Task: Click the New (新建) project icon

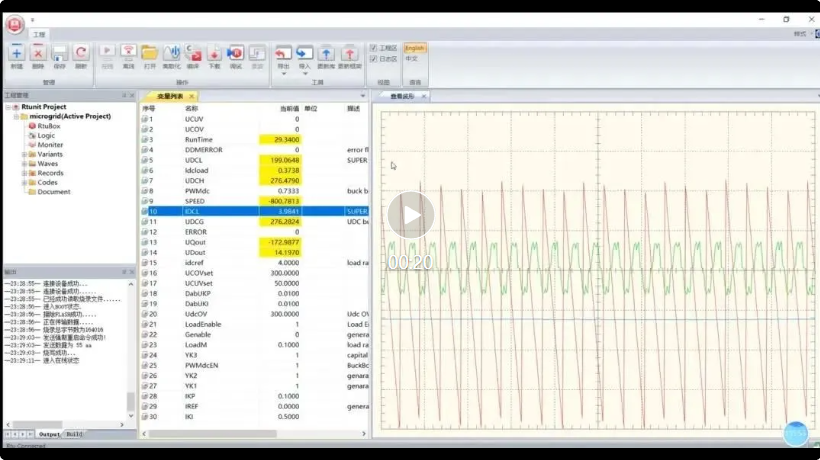Action: [x=16, y=53]
